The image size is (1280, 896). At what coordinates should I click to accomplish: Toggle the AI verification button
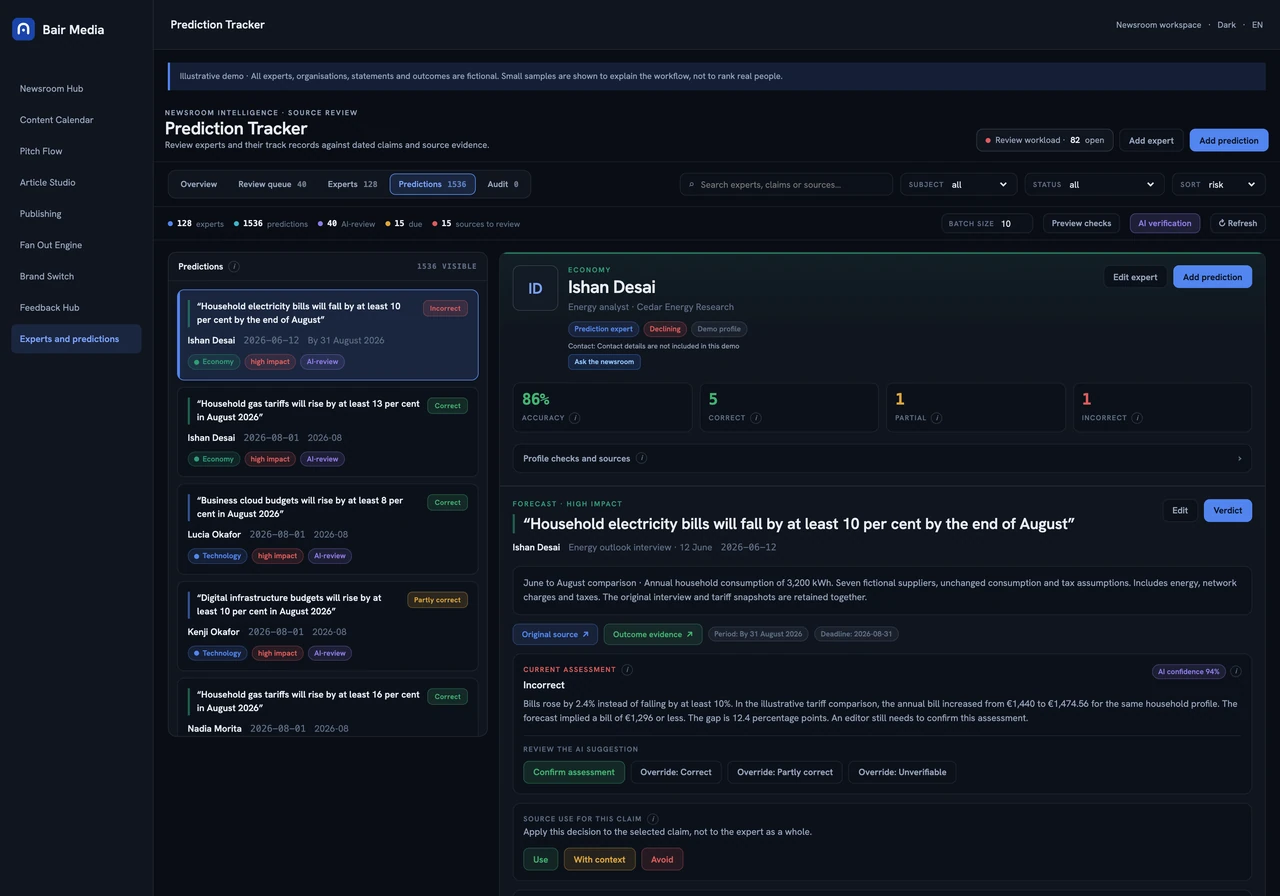1165,223
